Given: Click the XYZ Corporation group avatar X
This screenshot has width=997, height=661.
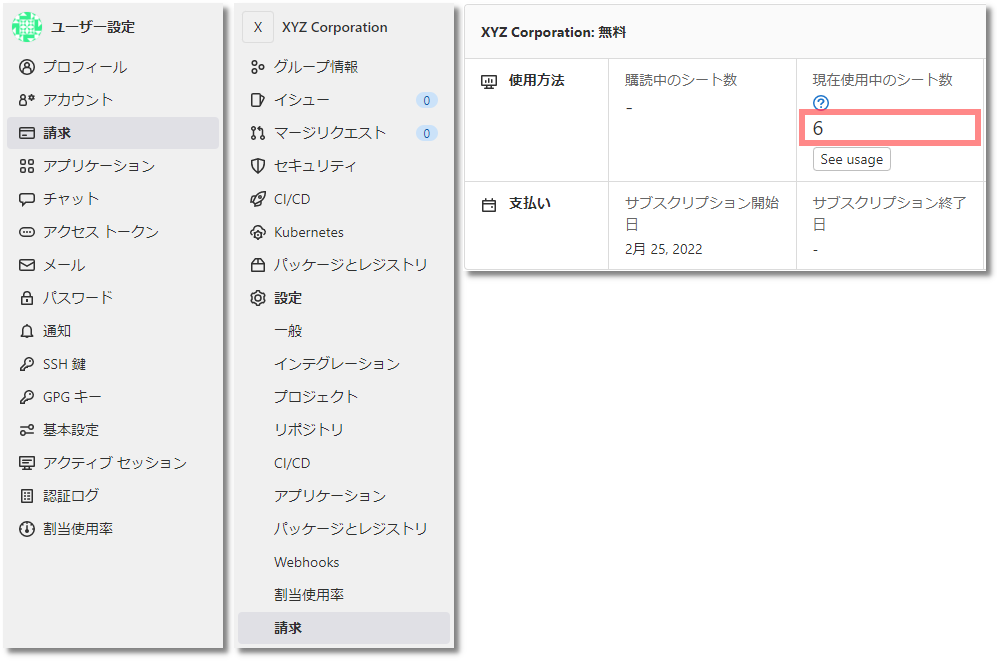Looking at the screenshot, I should pos(258,27).
